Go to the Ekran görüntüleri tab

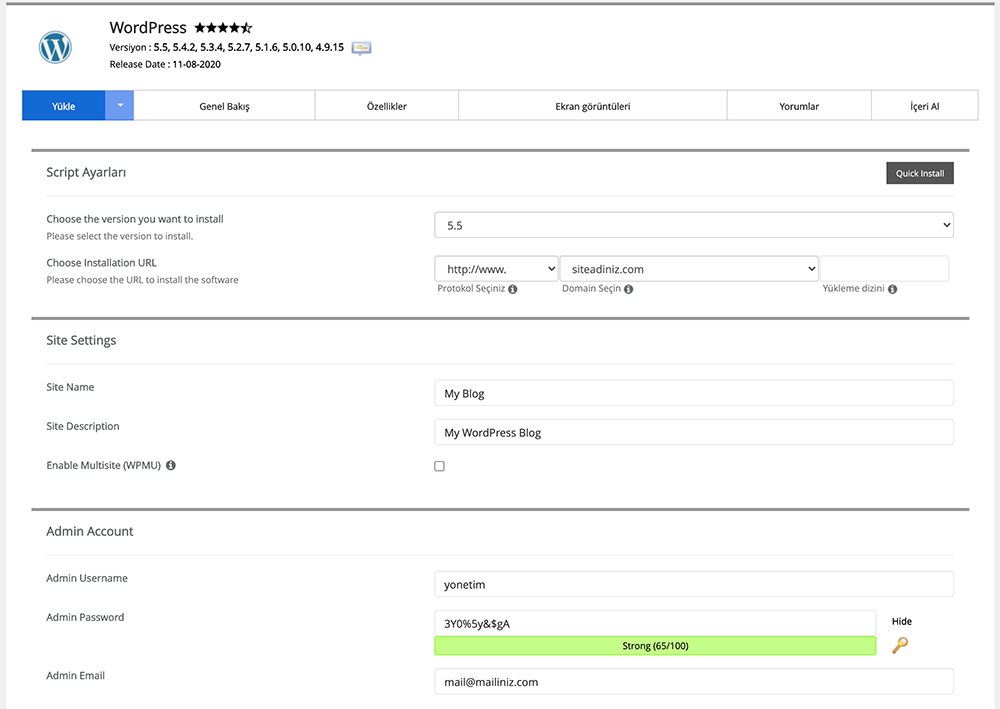tap(592, 106)
